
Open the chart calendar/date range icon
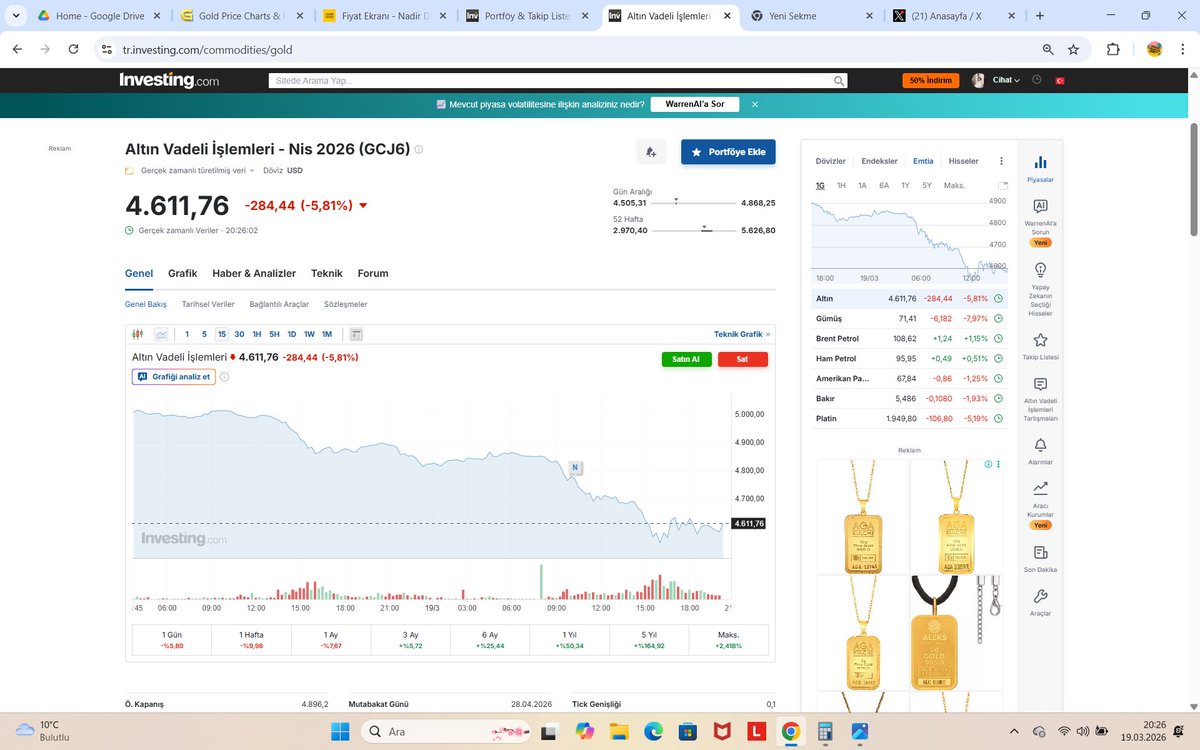tap(357, 334)
